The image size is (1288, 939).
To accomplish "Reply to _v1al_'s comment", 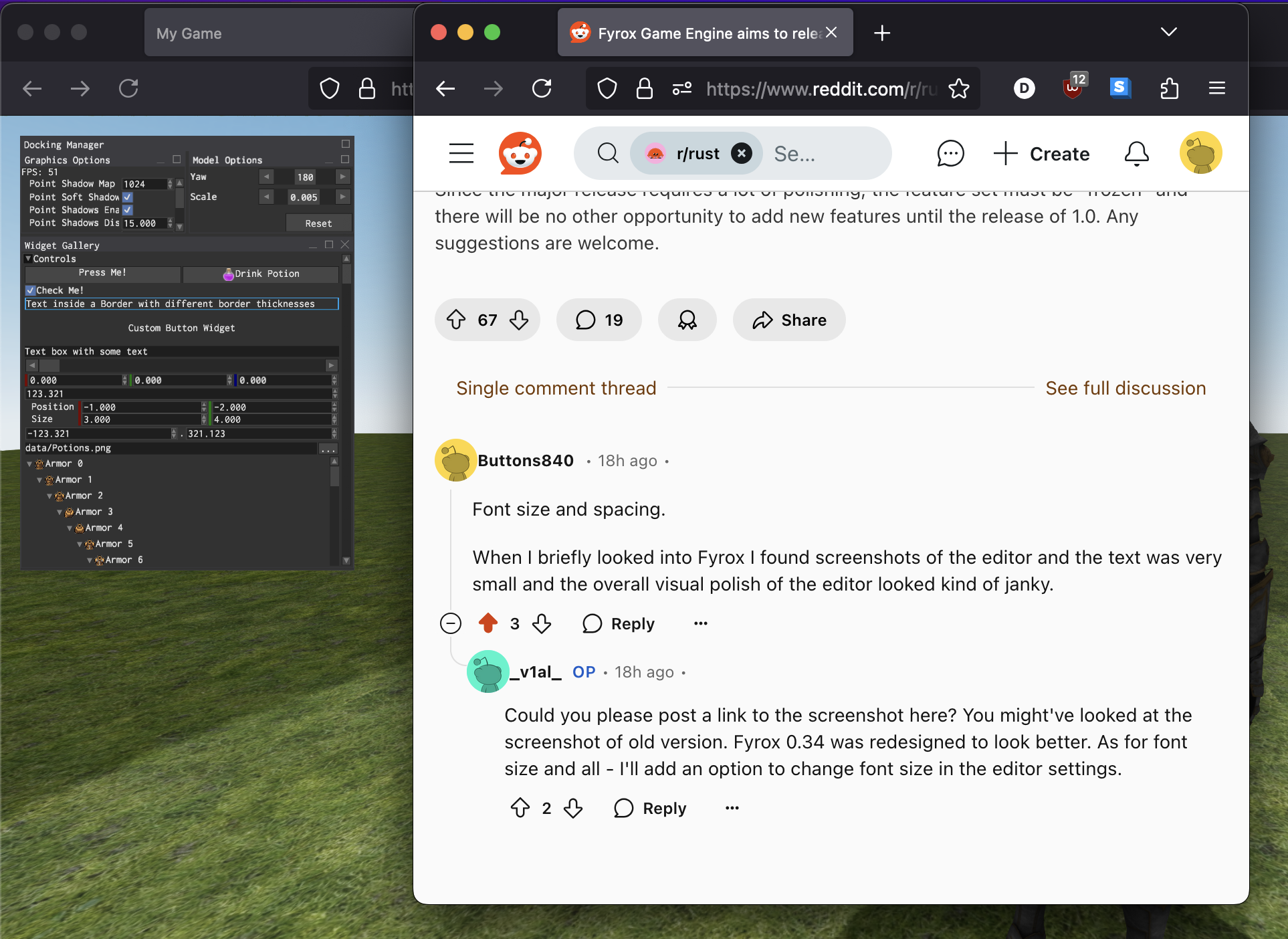I will pos(650,808).
